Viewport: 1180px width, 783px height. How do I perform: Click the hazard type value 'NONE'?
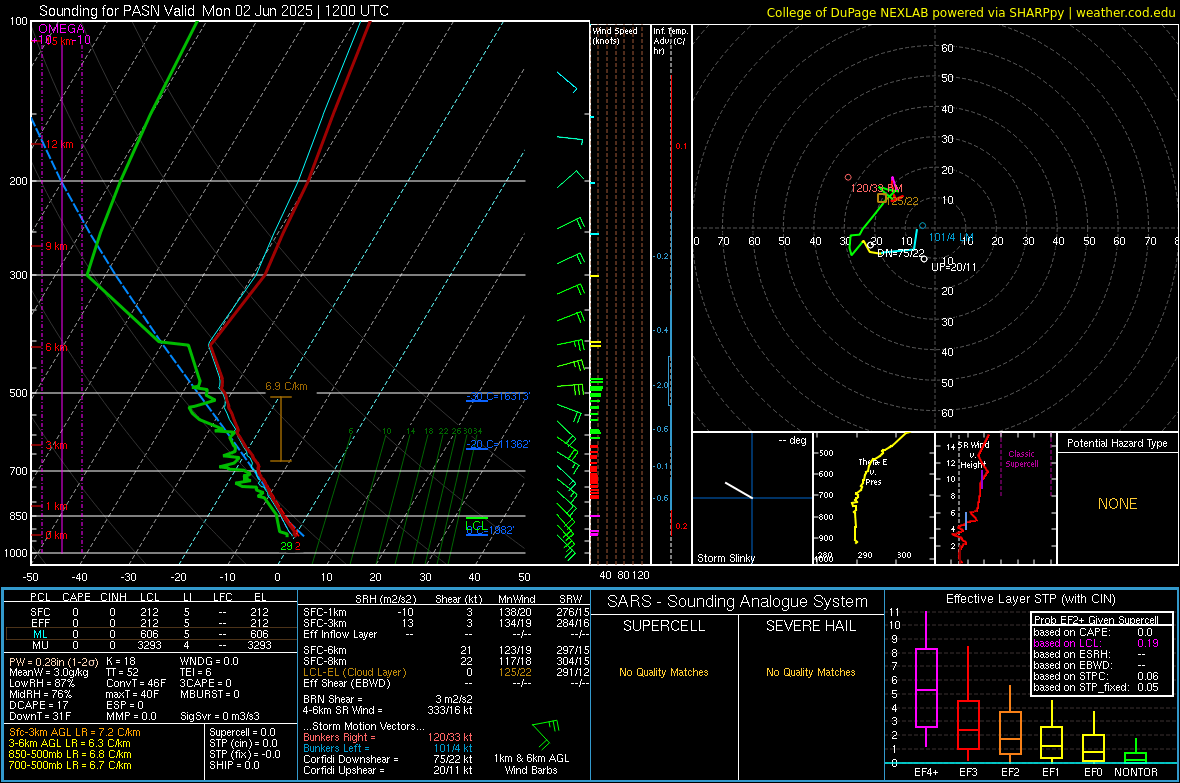(x=1117, y=504)
